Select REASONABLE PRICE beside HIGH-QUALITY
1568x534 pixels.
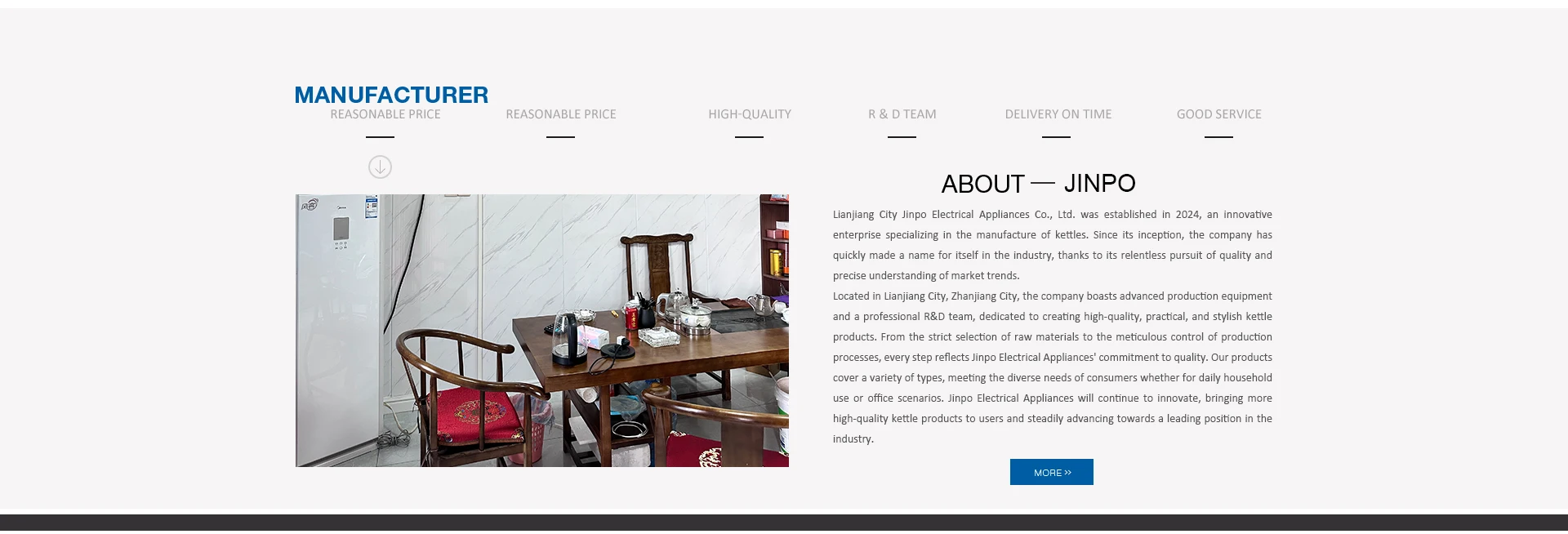pos(561,114)
